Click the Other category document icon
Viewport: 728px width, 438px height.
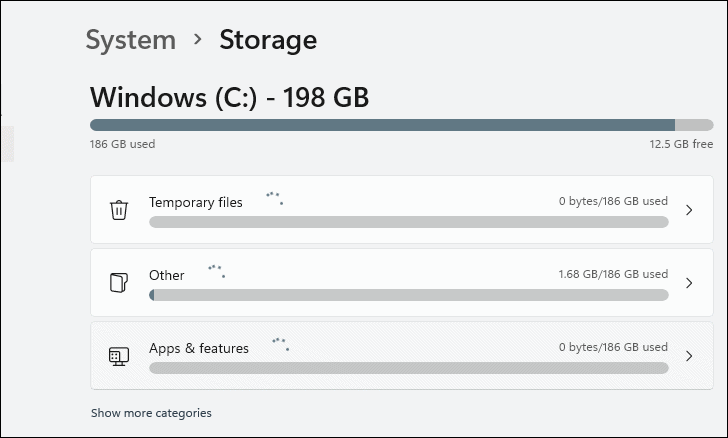(119, 283)
